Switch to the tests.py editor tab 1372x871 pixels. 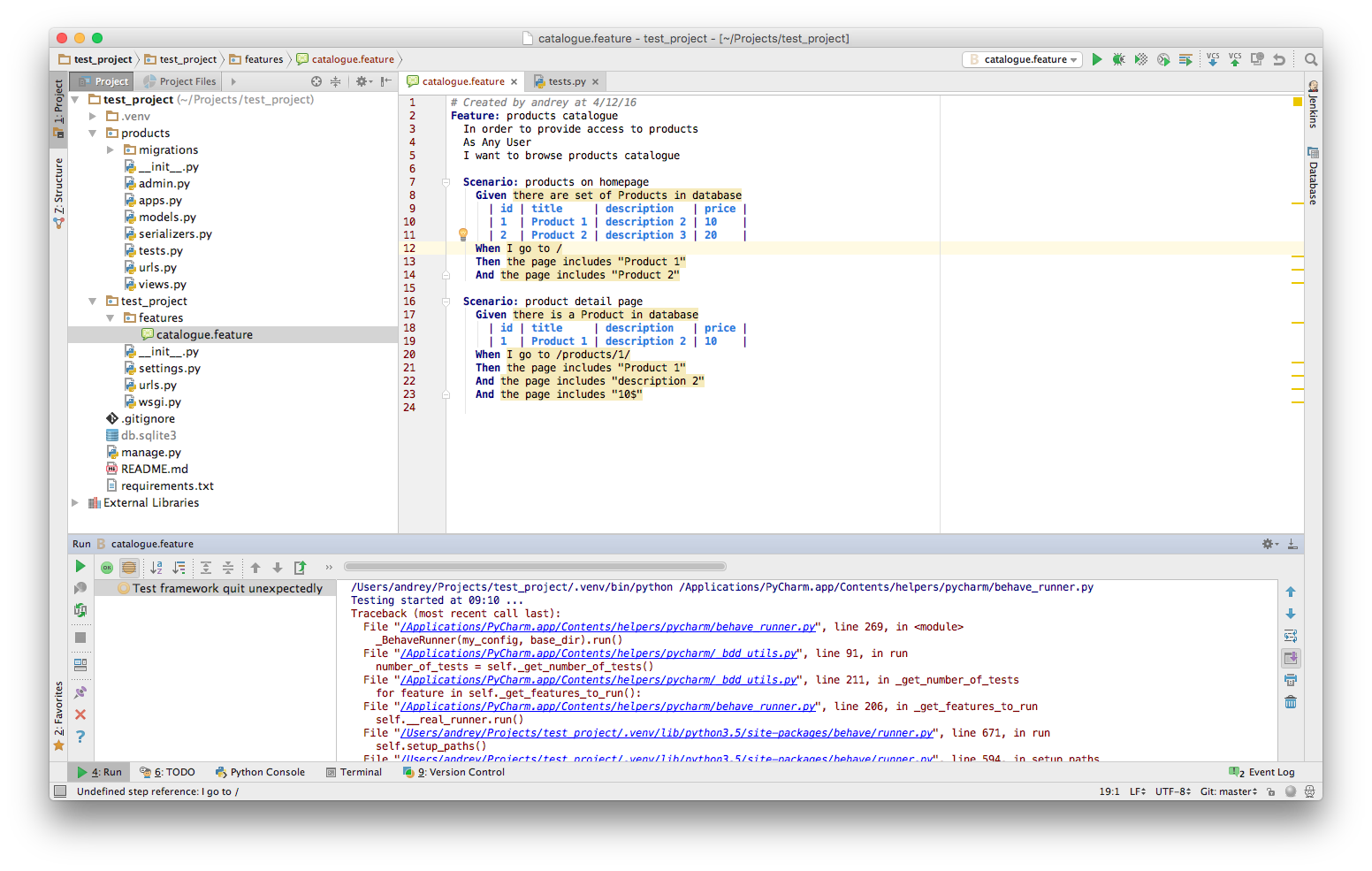(564, 80)
